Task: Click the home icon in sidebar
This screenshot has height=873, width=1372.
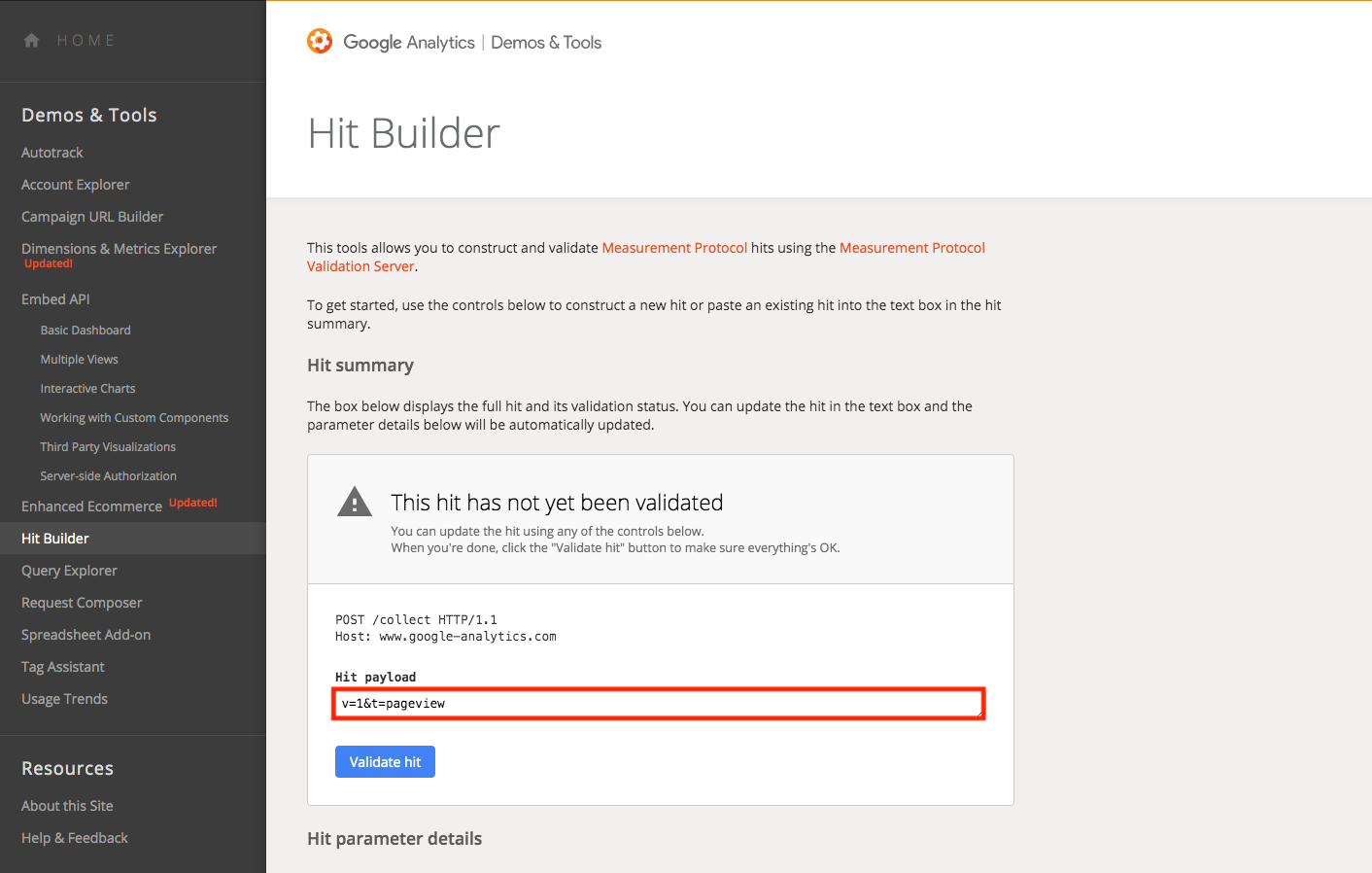Action: pos(31,40)
